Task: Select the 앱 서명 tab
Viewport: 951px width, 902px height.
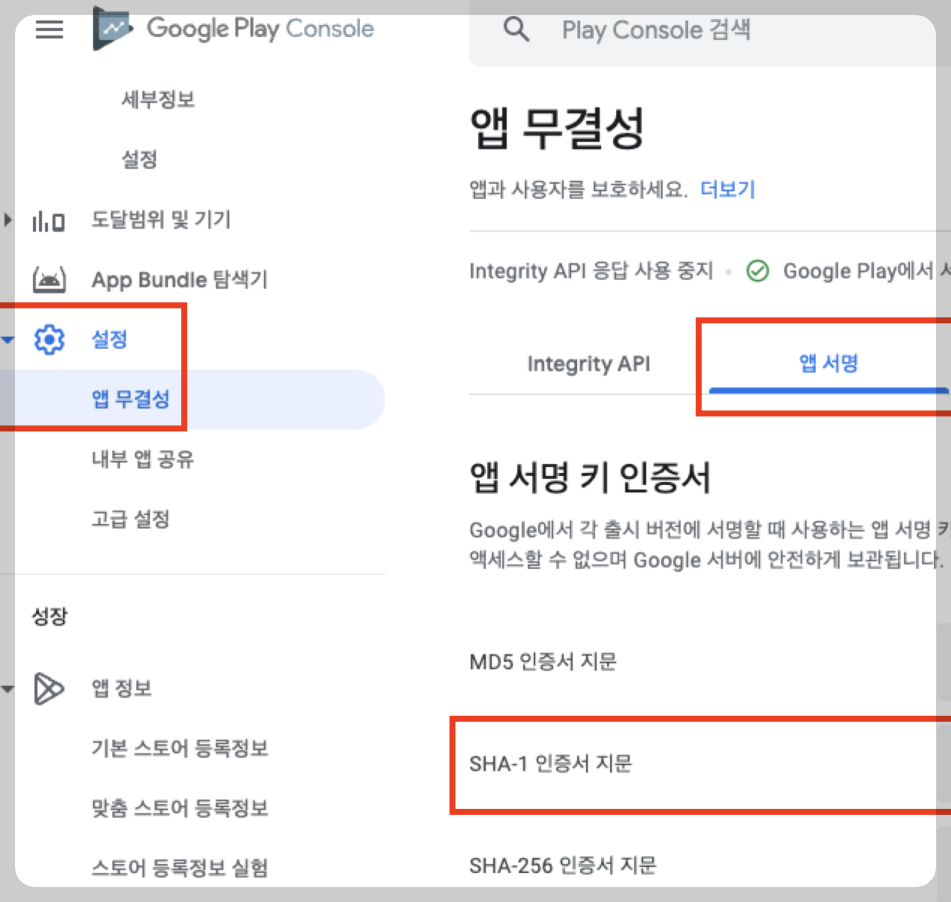Action: 828,363
